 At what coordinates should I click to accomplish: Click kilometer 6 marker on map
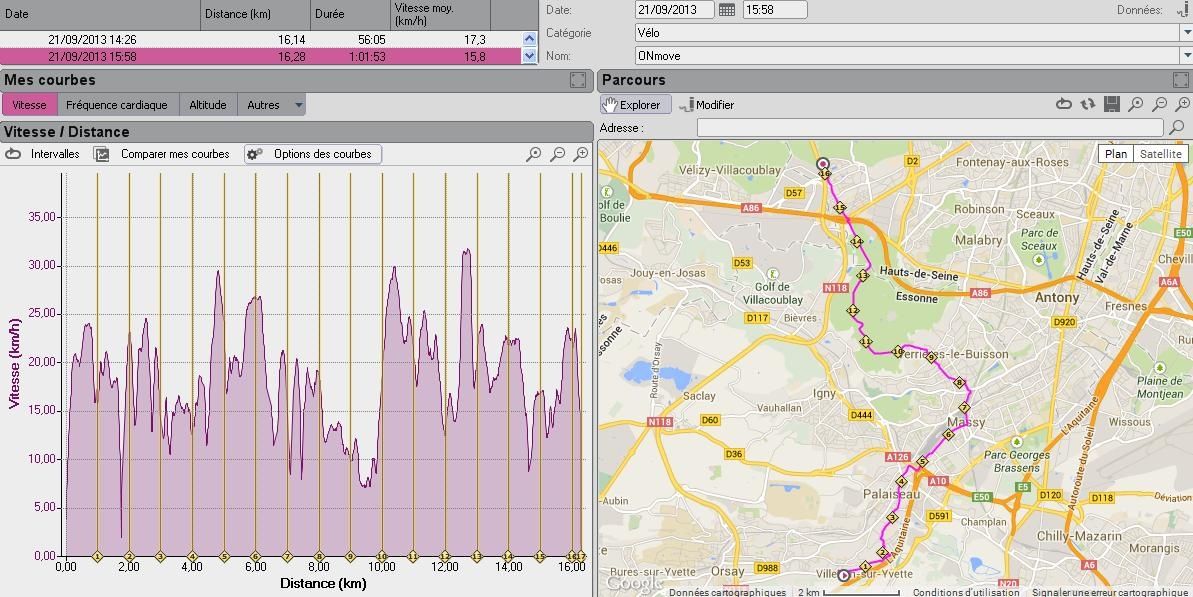coord(948,435)
